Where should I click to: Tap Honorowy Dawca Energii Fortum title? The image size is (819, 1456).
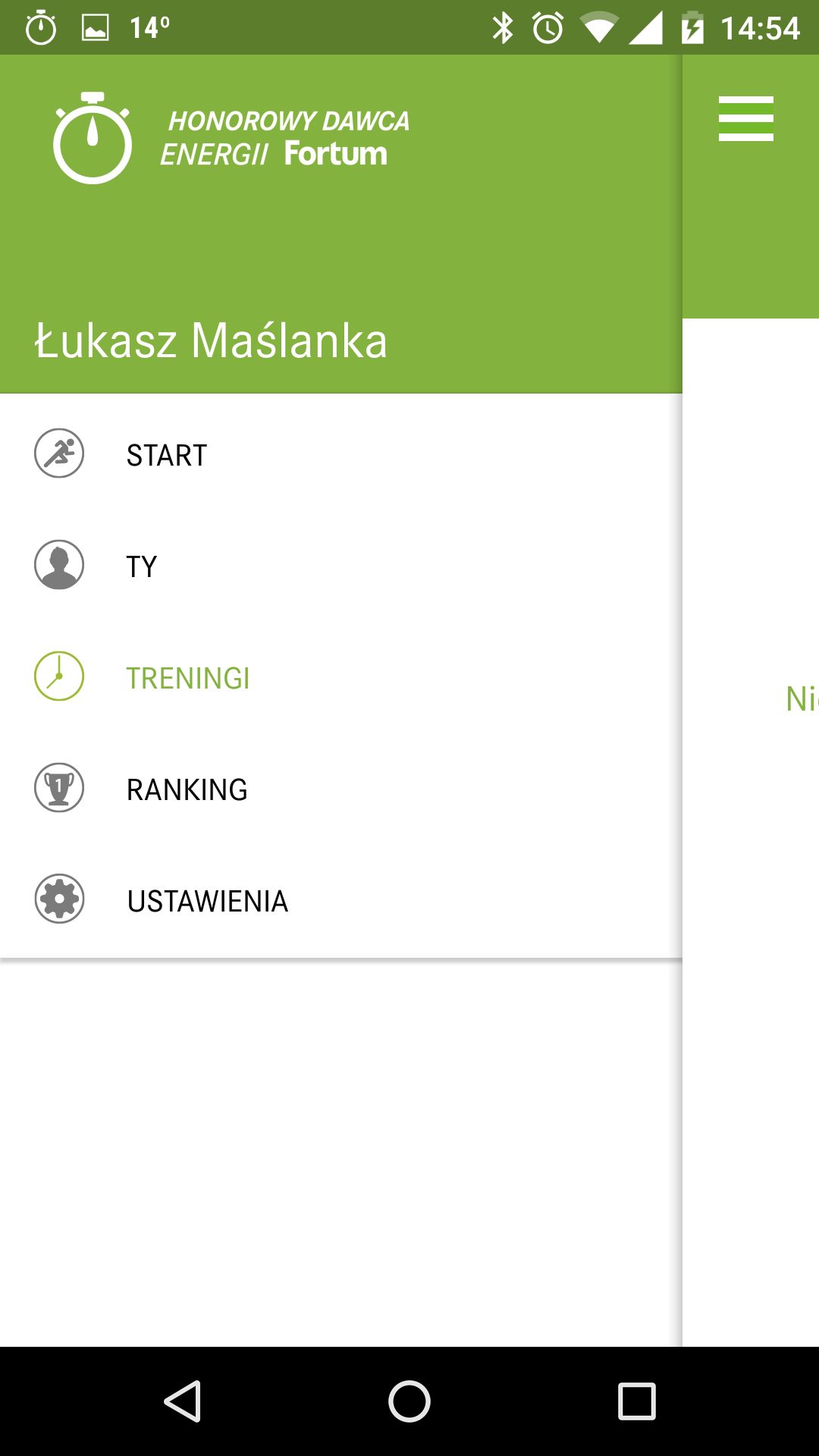(x=285, y=138)
